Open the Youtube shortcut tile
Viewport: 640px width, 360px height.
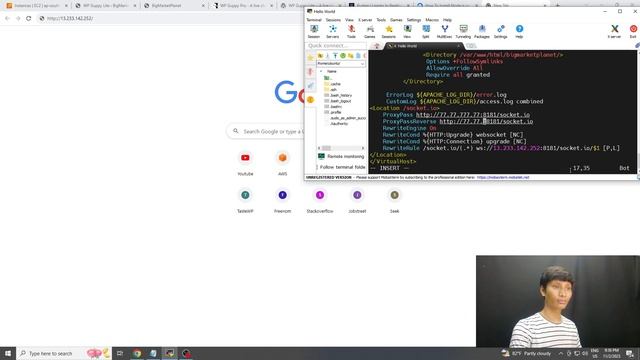[245, 163]
